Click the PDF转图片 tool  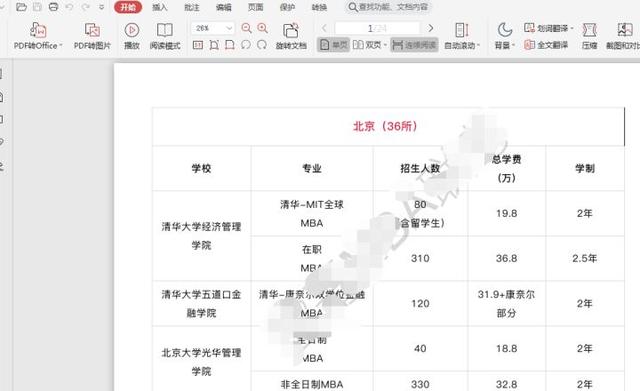pyautogui.click(x=92, y=36)
